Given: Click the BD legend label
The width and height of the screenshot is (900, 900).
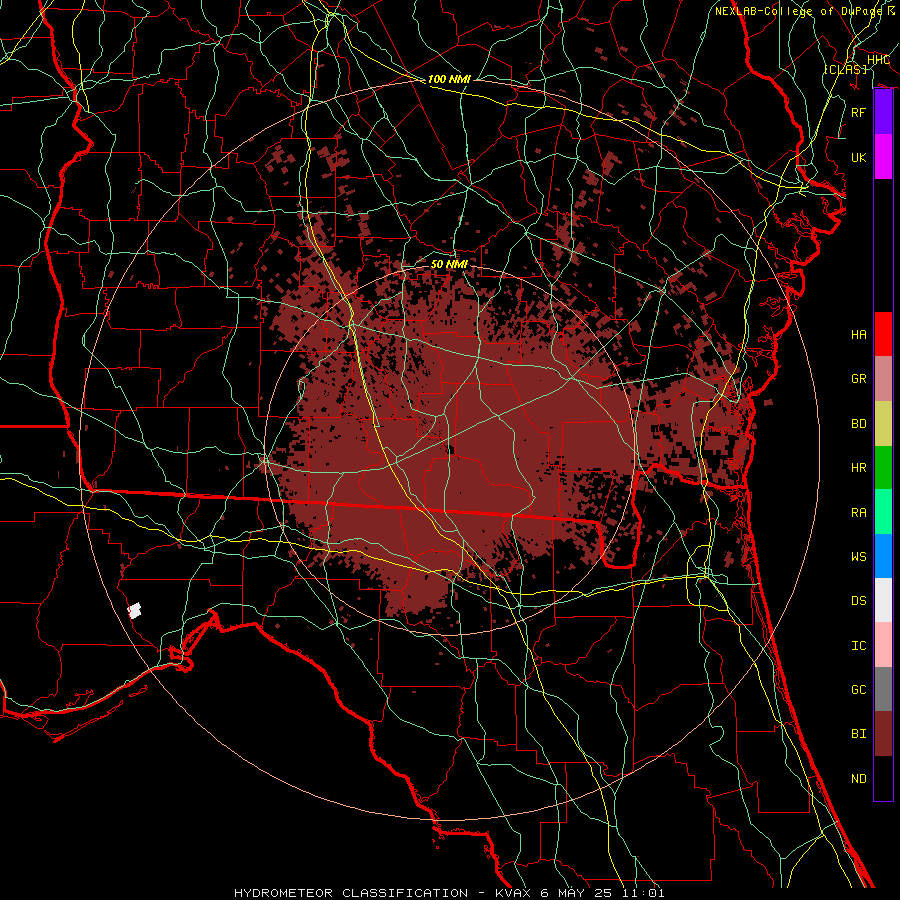Looking at the screenshot, I should [x=859, y=424].
